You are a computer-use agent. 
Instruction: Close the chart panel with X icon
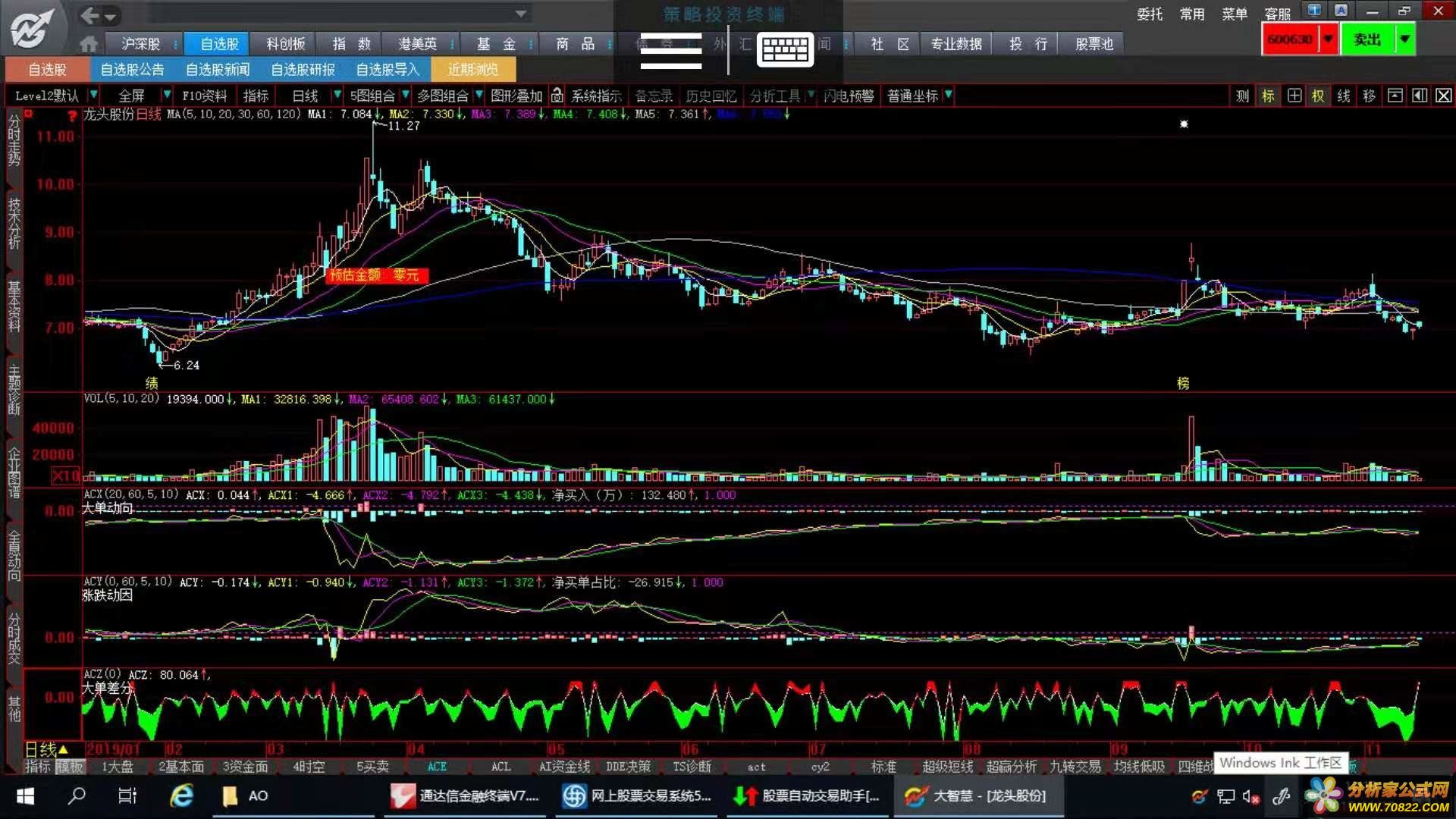click(x=1444, y=96)
